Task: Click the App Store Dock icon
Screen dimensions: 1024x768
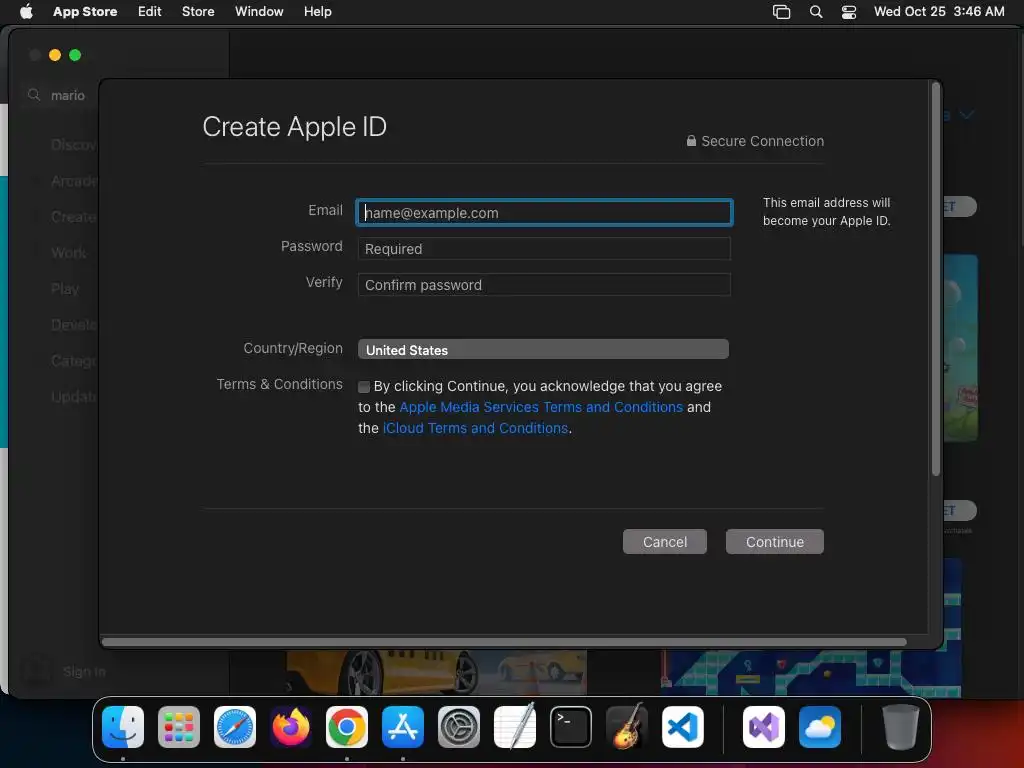Action: click(403, 727)
